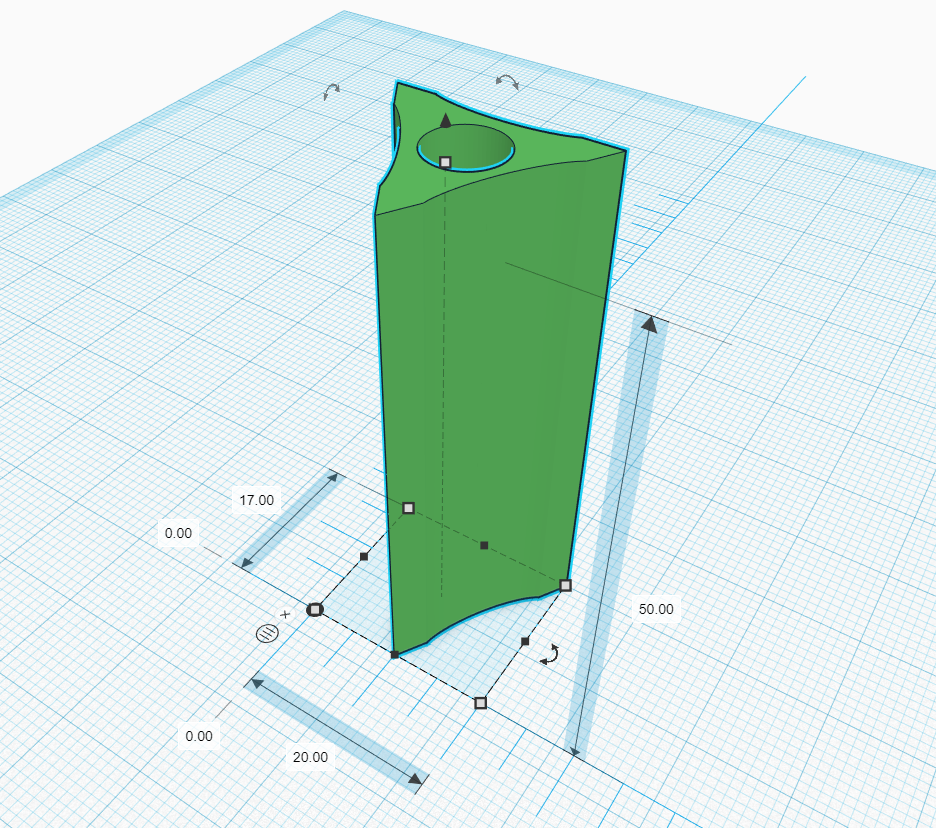936x828 pixels.
Task: Click the 50.00 height dimension to edit it
Action: [657, 608]
